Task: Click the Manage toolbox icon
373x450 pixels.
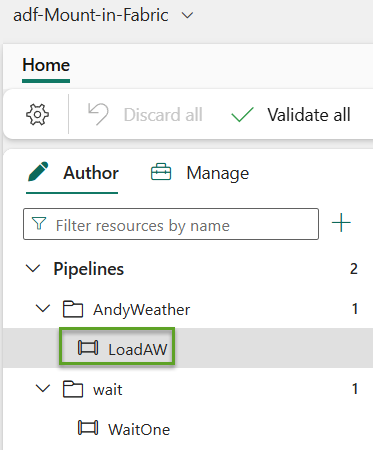Action: point(161,172)
